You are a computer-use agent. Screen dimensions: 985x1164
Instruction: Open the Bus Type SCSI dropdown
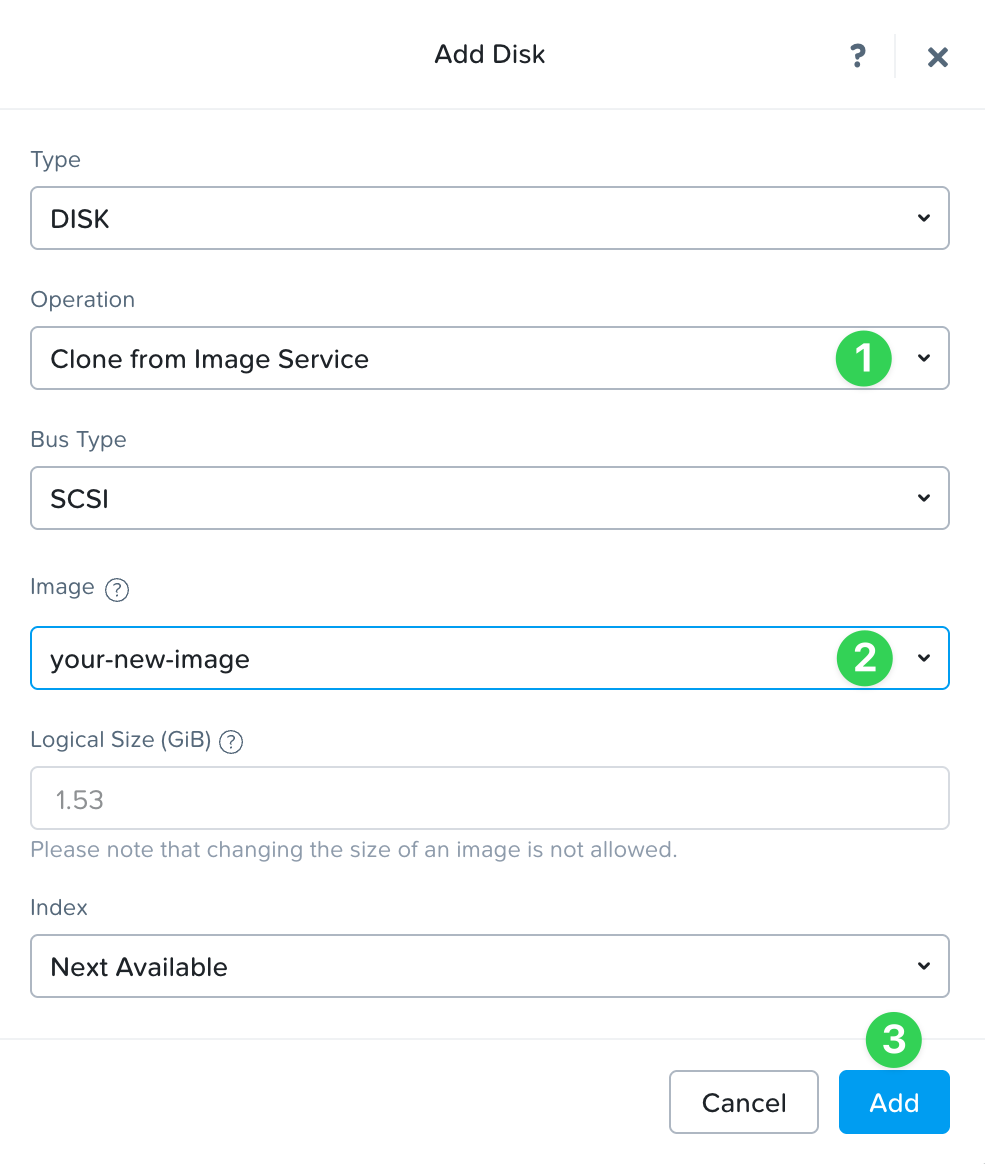click(489, 498)
